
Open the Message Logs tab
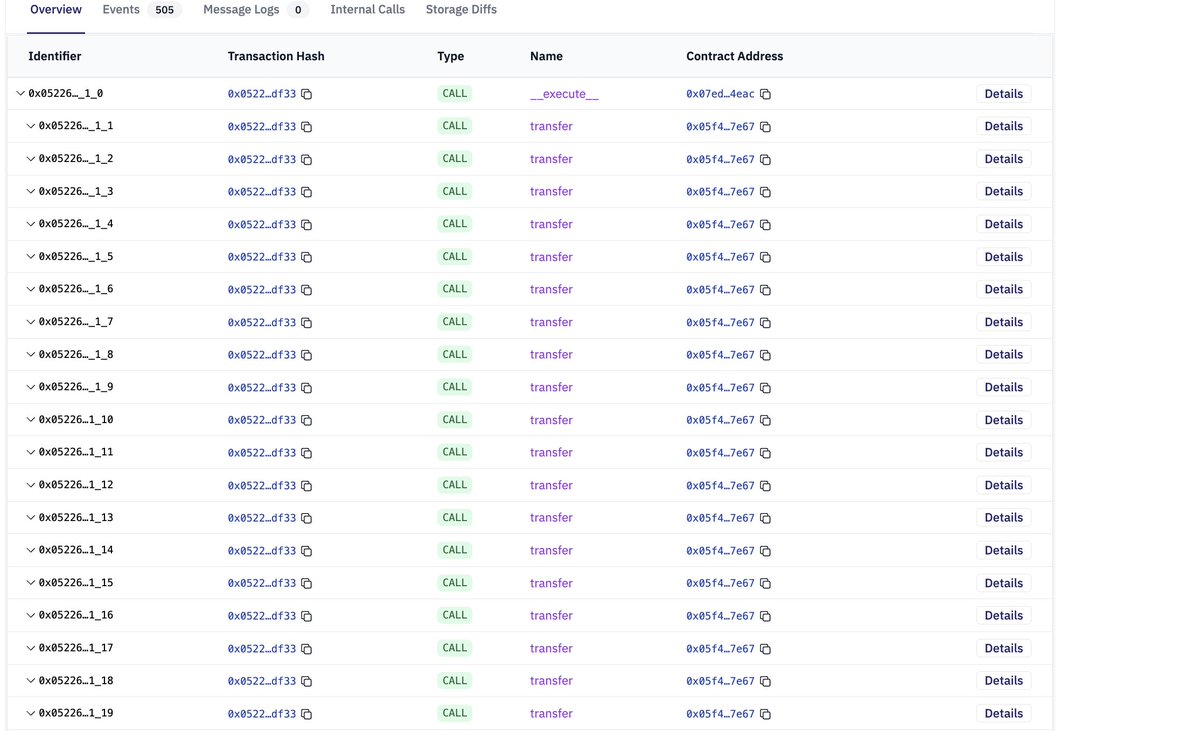256,10
